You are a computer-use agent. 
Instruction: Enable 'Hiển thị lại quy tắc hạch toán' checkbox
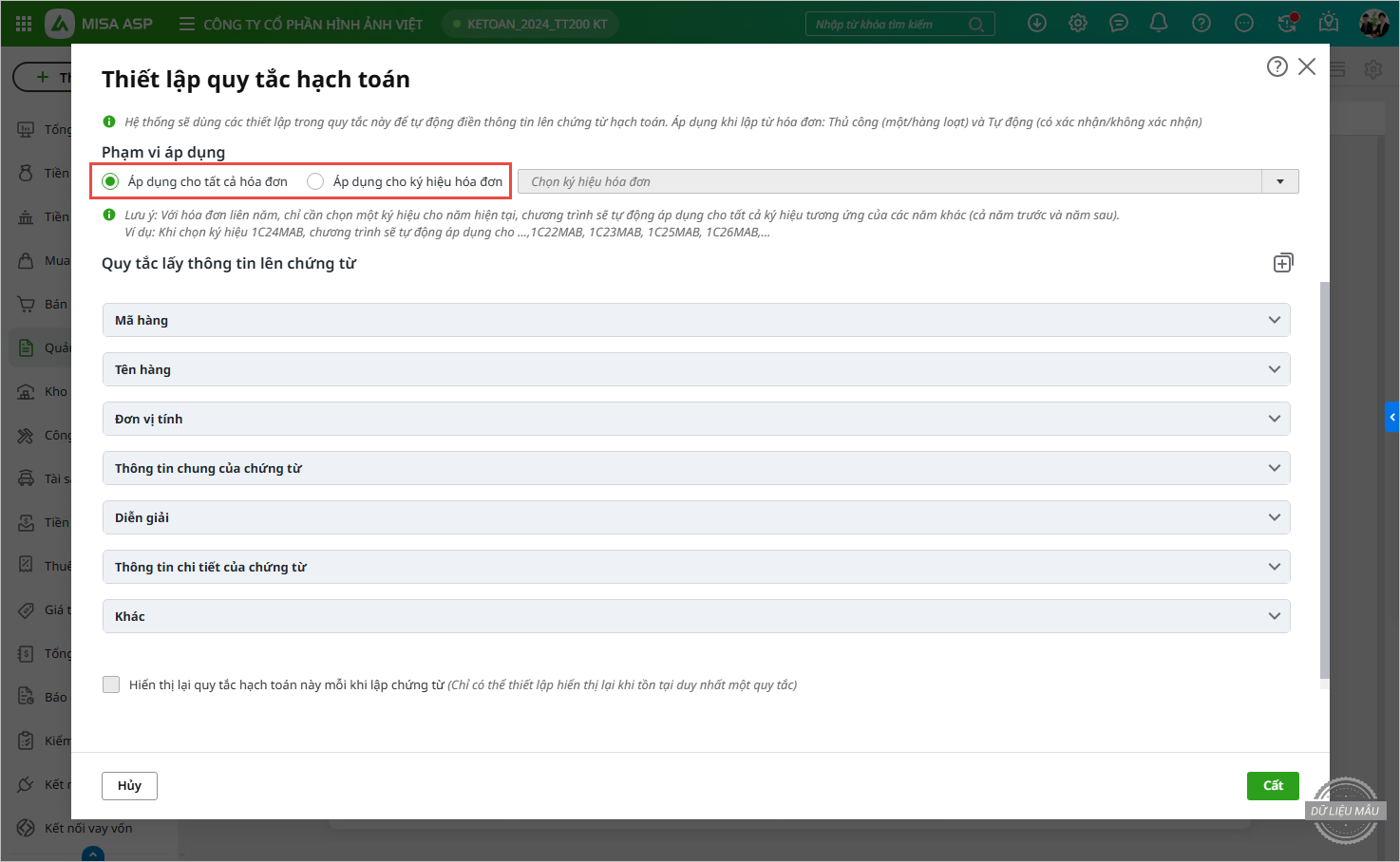(111, 684)
